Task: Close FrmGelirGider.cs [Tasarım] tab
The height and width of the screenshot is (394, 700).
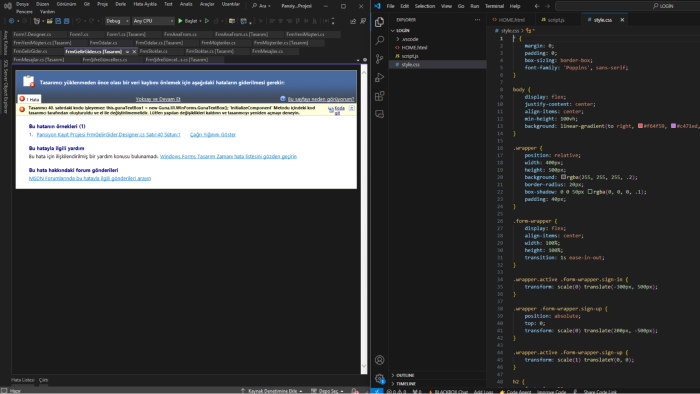Action: click(x=134, y=52)
